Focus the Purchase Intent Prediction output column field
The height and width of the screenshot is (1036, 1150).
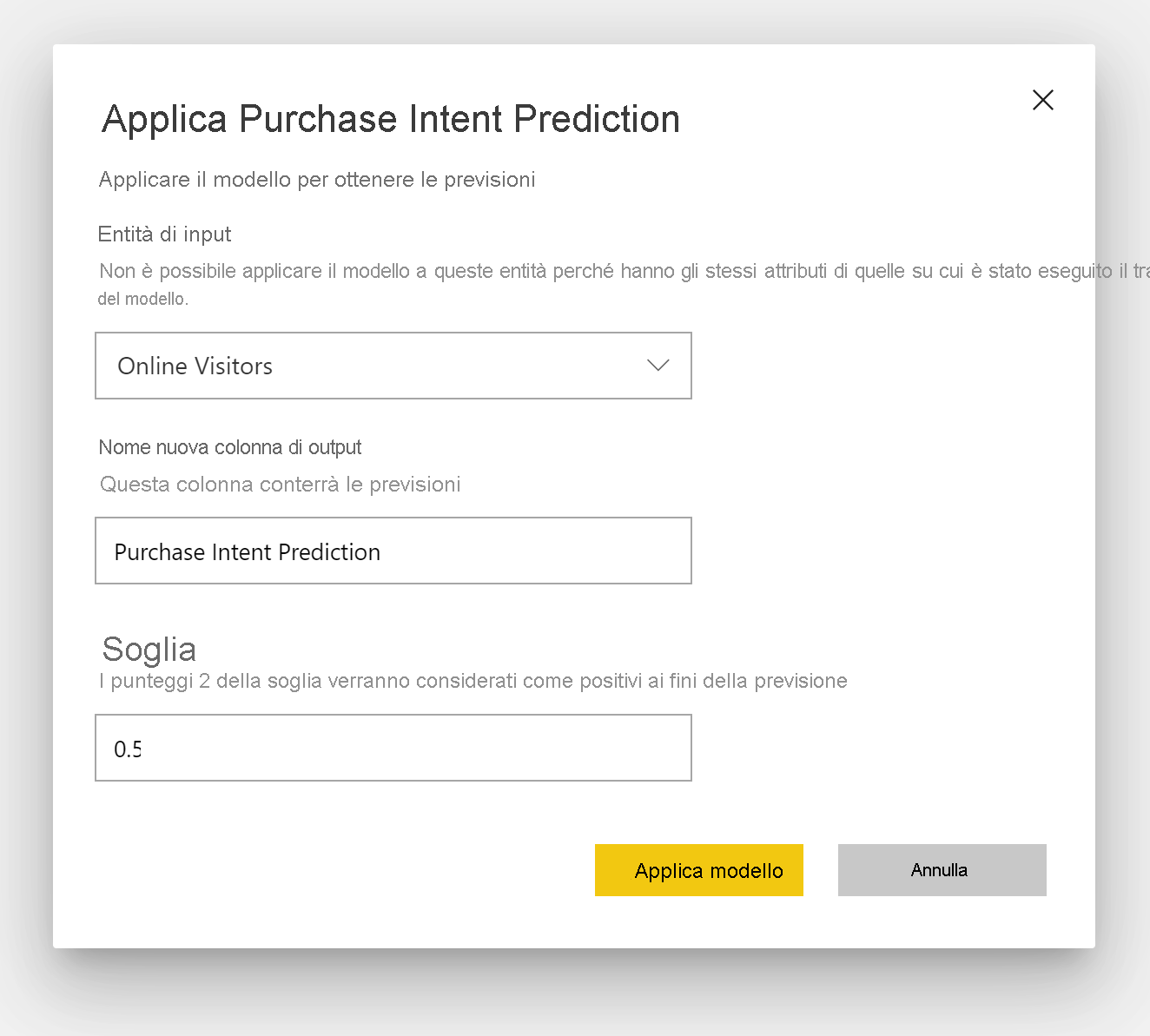pos(393,551)
